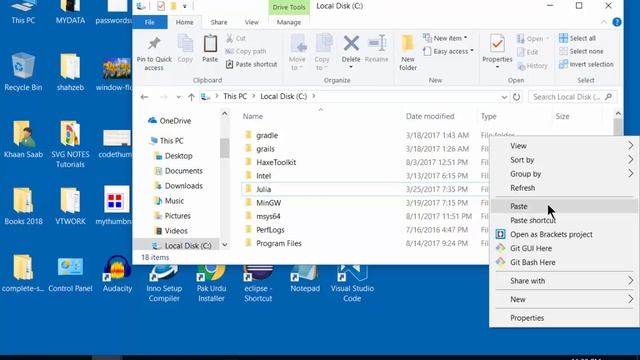
Task: Open Properties checkmark icon in ribbon
Action: coord(497,44)
